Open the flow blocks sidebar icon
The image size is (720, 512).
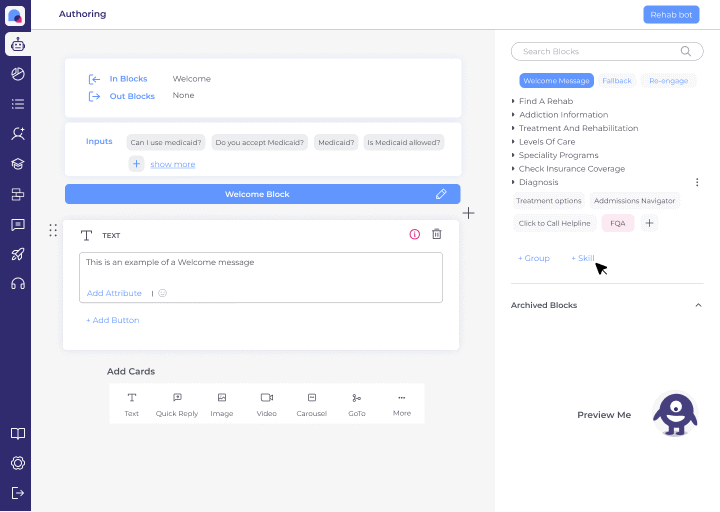click(x=17, y=195)
